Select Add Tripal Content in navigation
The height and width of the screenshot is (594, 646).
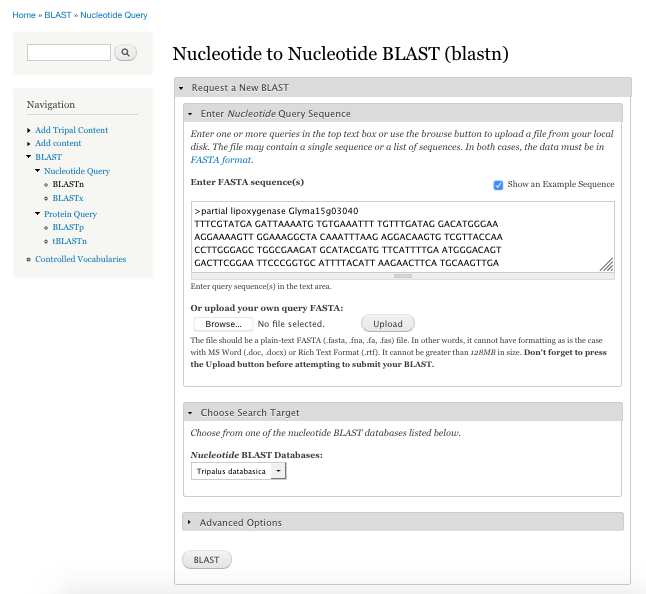[x=71, y=130]
